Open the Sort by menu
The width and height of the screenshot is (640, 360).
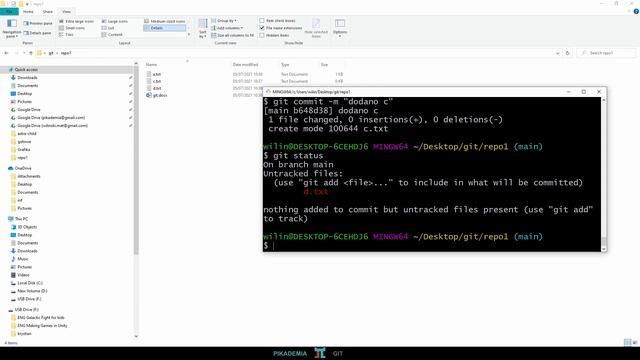203,28
